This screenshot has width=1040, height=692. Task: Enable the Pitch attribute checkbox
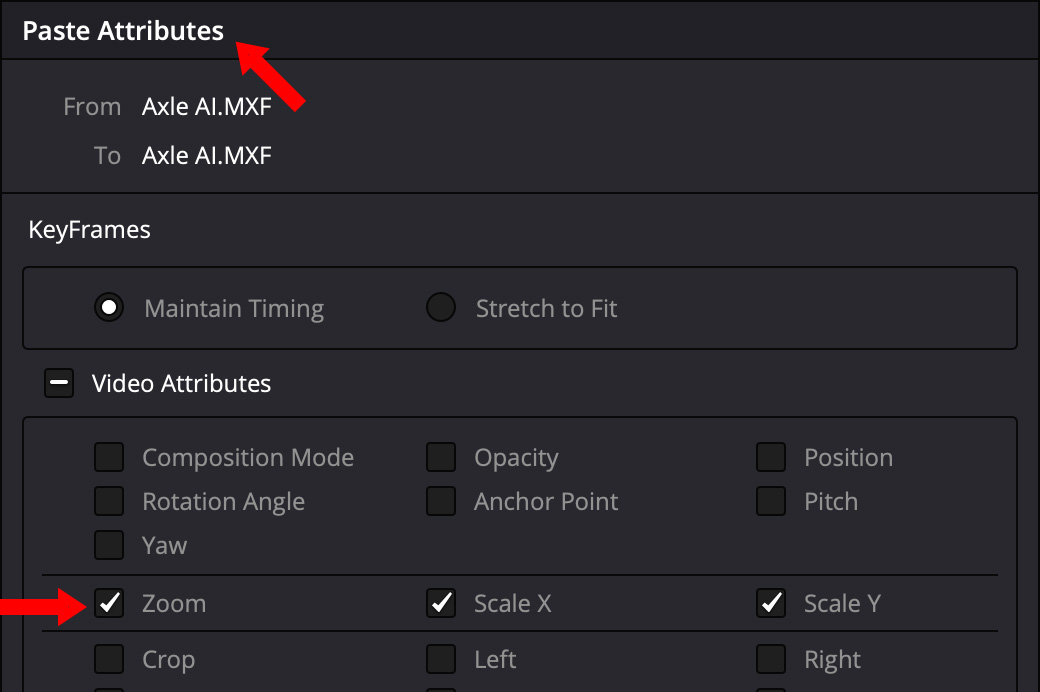pyautogui.click(x=771, y=502)
